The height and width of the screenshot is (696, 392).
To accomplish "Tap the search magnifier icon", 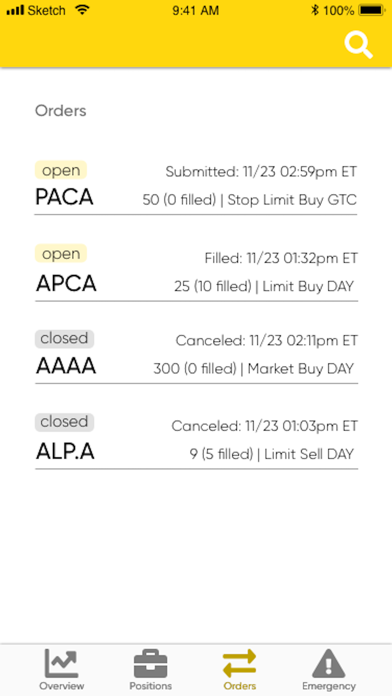I will point(358,45).
